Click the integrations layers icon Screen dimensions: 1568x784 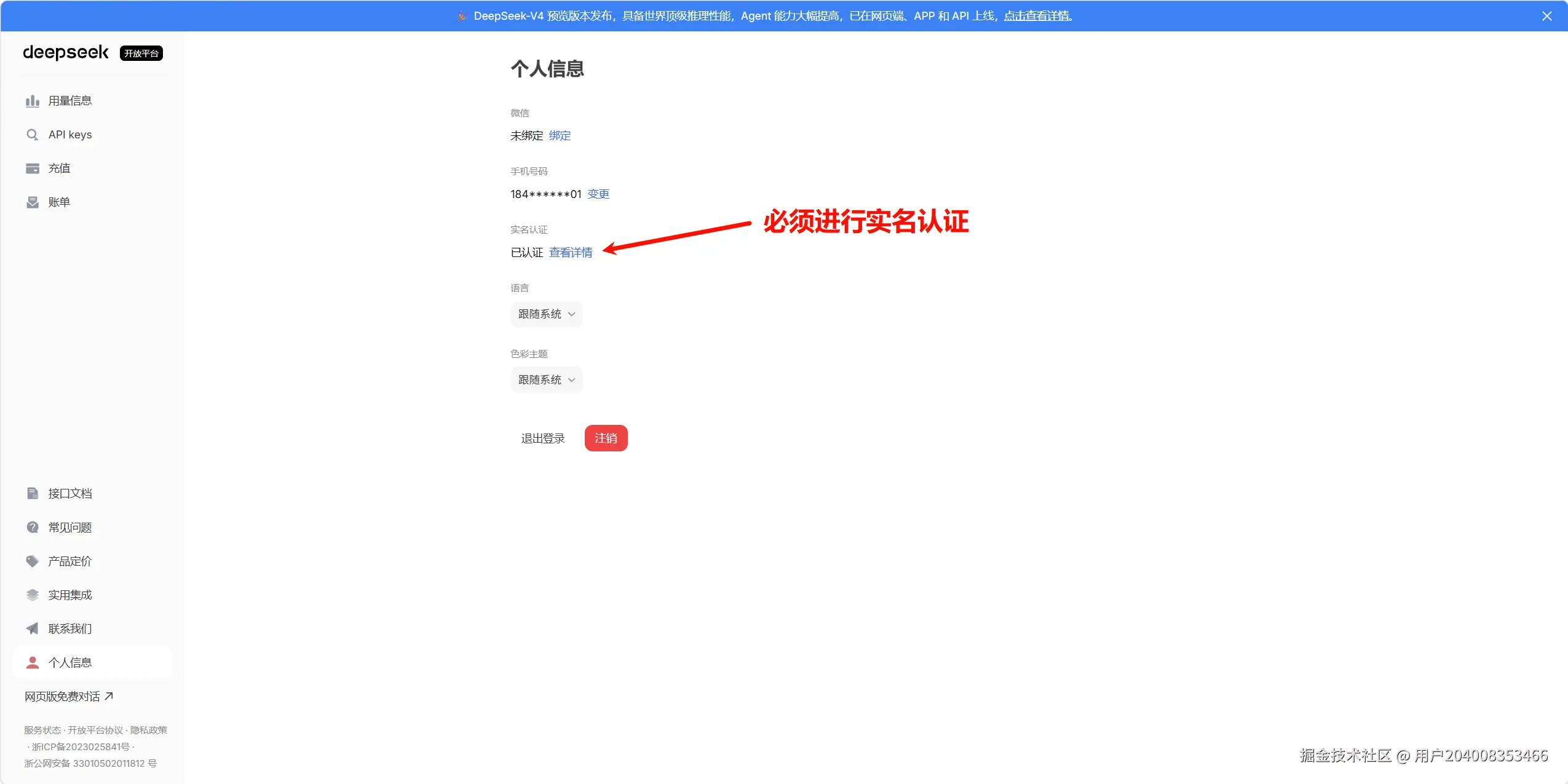pyautogui.click(x=33, y=595)
